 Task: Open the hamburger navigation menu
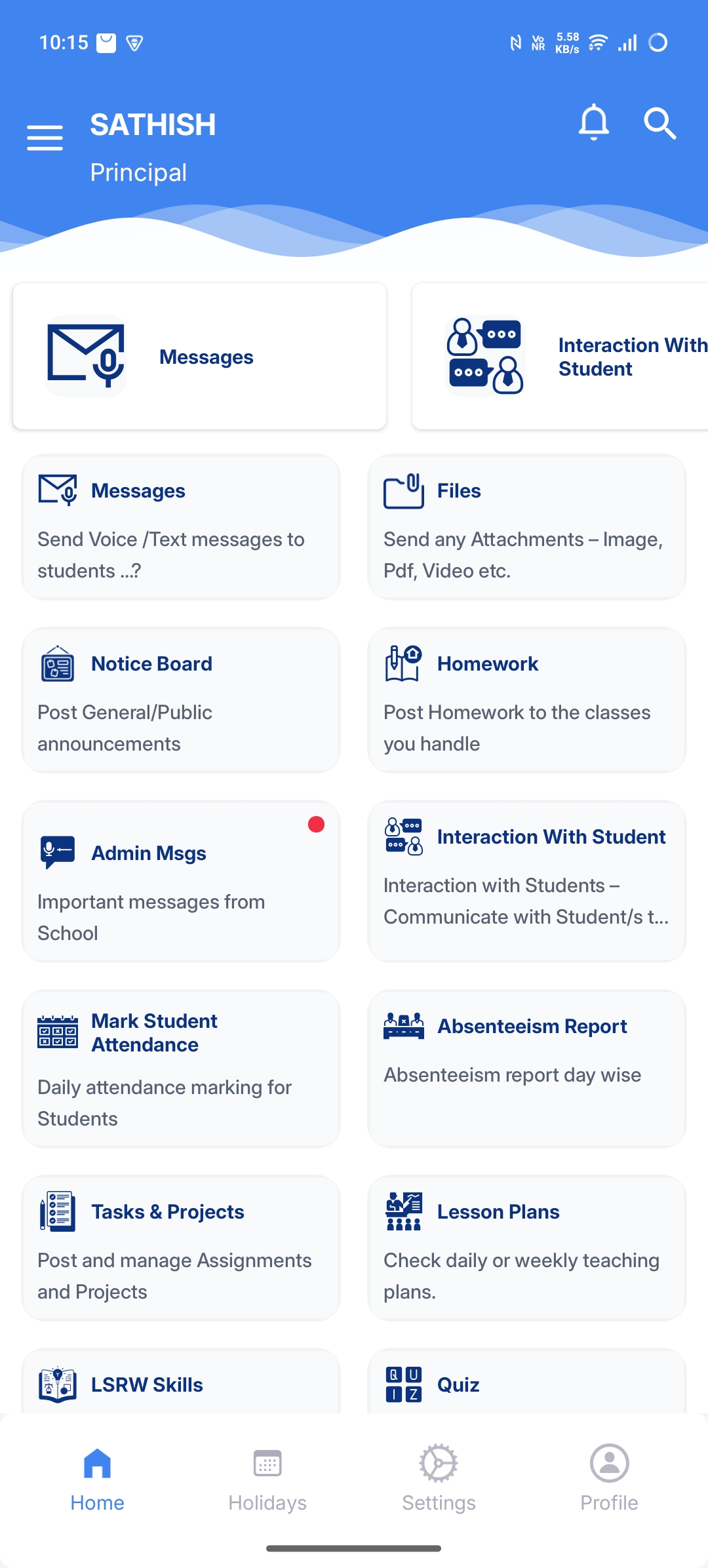[x=45, y=138]
